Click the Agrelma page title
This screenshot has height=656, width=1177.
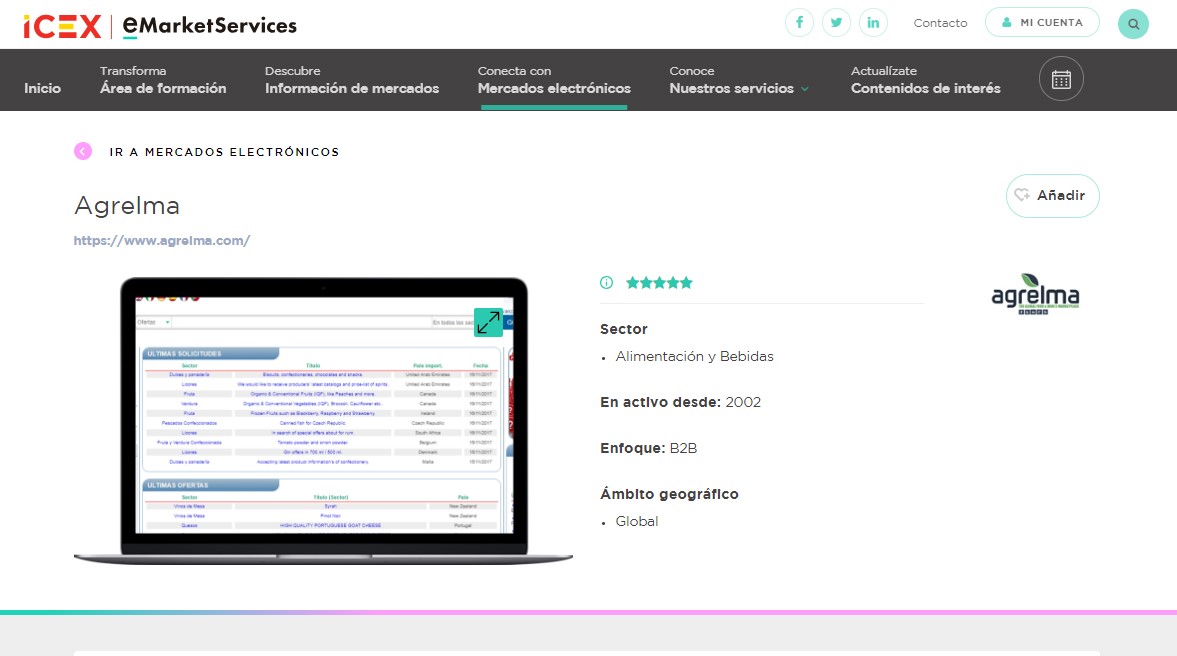(127, 206)
